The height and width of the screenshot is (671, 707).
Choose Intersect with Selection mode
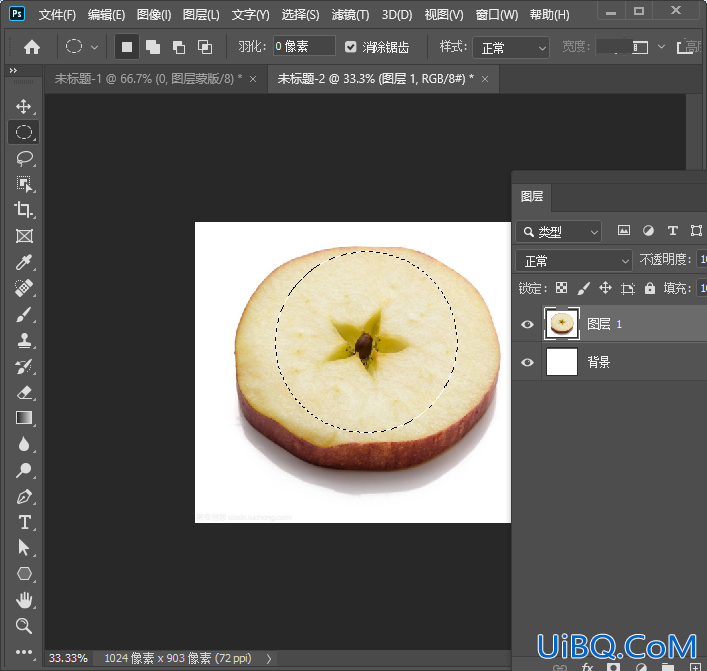[x=205, y=47]
